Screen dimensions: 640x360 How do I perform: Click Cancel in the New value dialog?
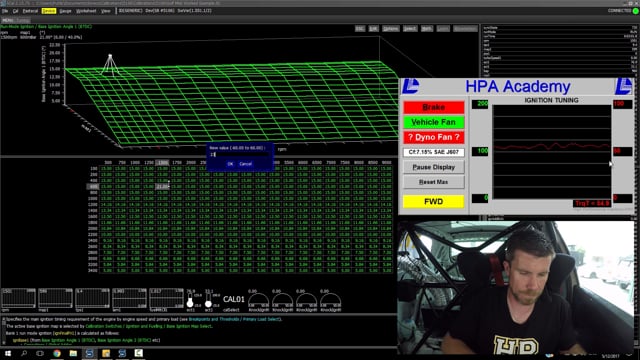click(245, 164)
